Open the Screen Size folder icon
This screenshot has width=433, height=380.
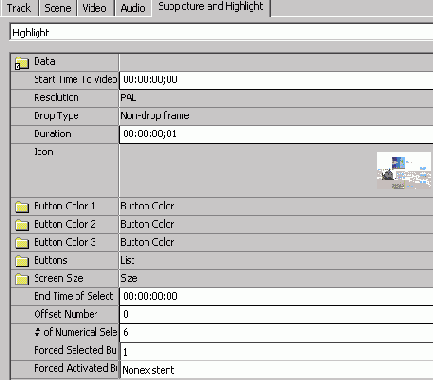click(x=22, y=279)
